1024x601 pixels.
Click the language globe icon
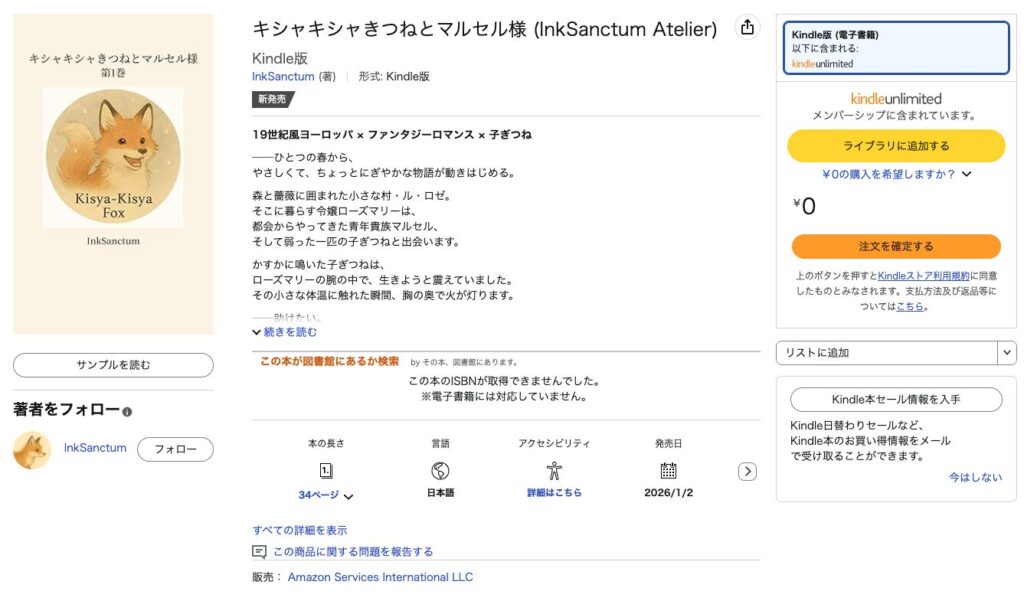[x=440, y=471]
